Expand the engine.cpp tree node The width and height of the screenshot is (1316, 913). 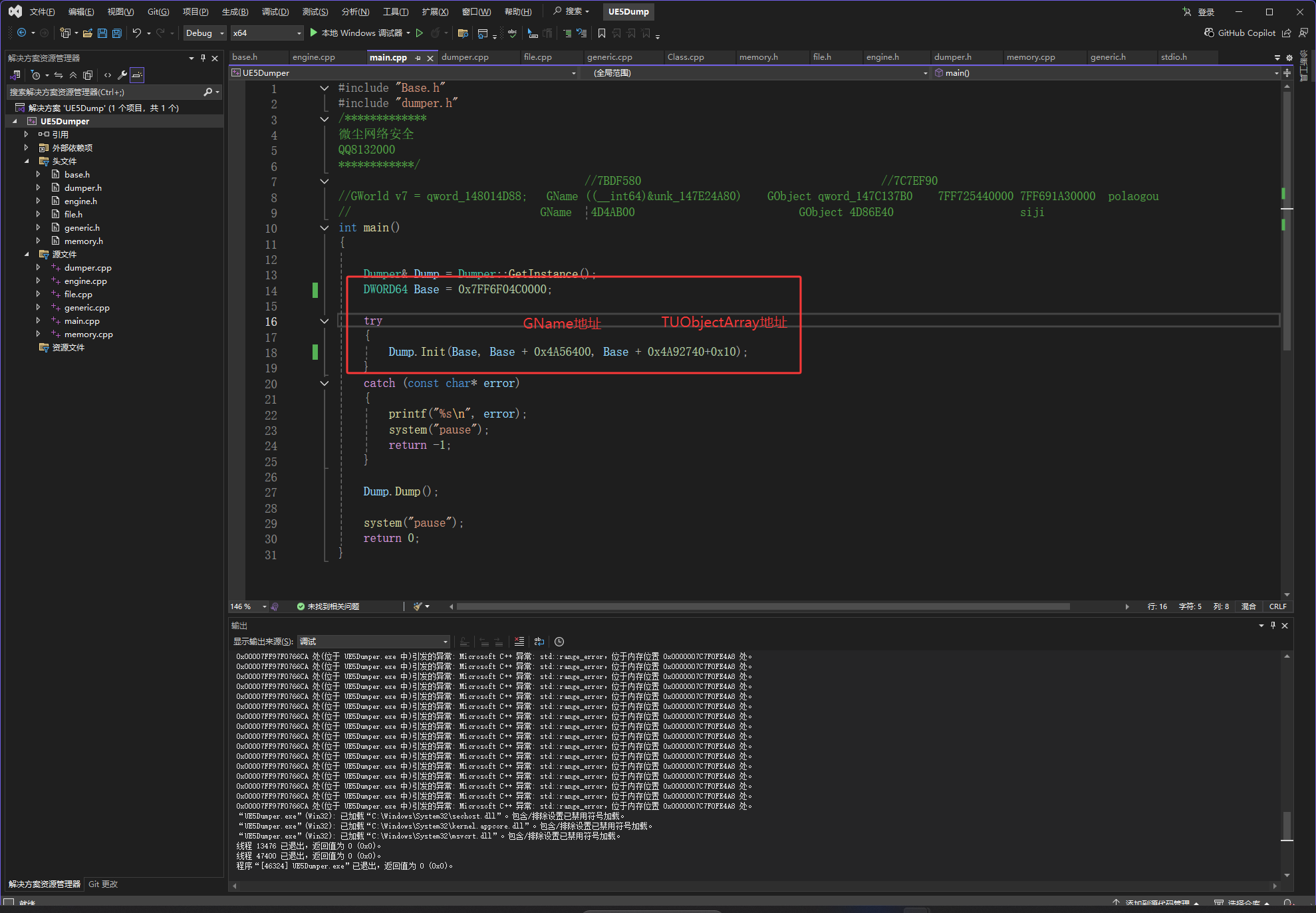pyautogui.click(x=39, y=281)
